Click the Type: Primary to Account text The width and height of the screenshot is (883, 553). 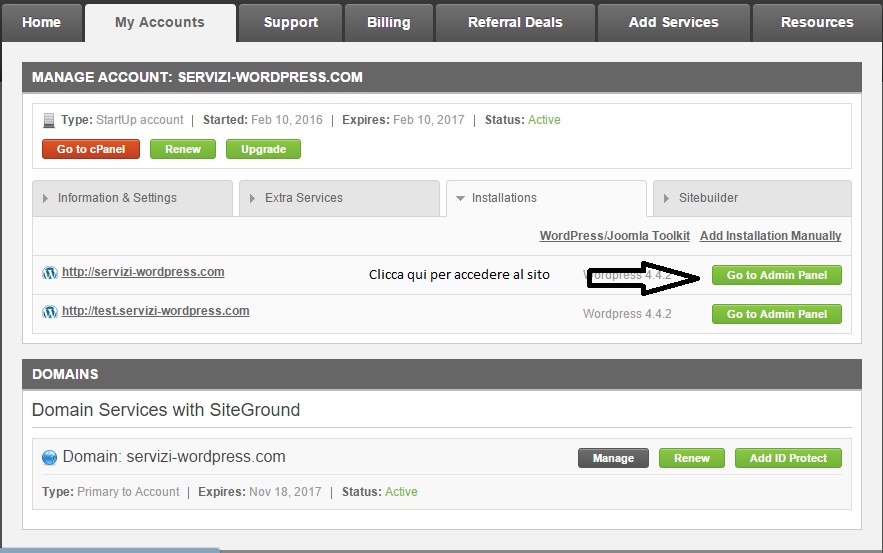pyautogui.click(x=110, y=492)
